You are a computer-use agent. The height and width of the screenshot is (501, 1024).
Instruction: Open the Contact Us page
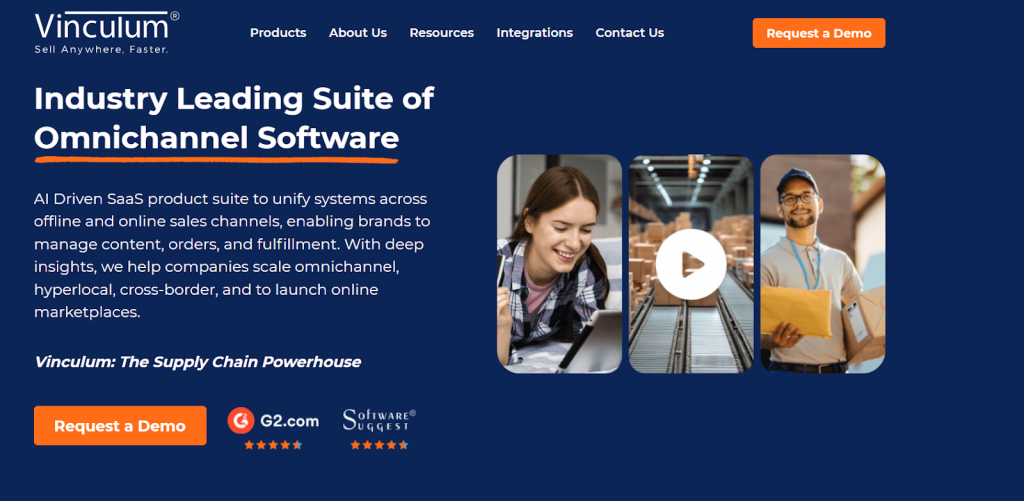(629, 33)
